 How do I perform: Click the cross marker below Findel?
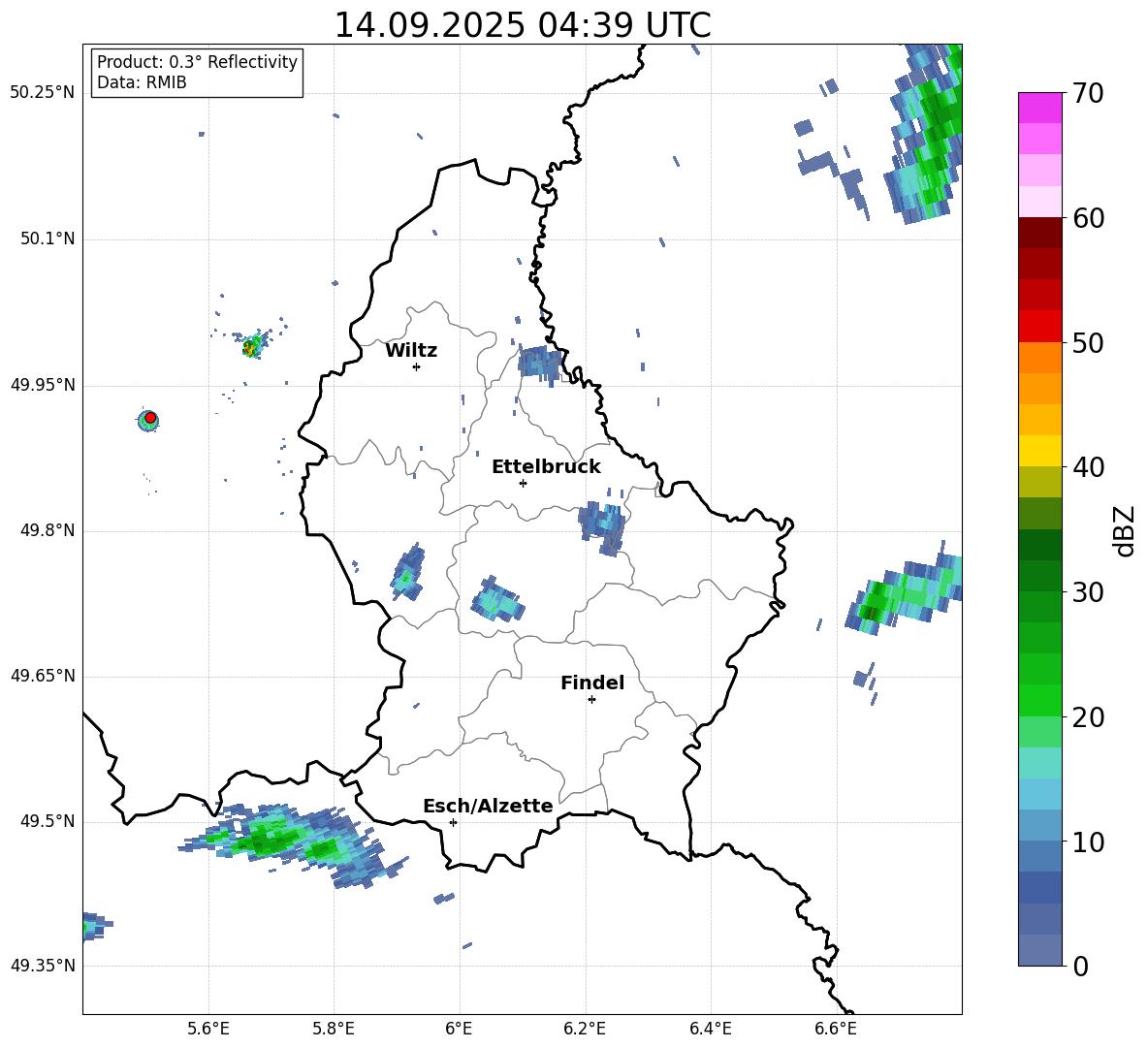[592, 700]
